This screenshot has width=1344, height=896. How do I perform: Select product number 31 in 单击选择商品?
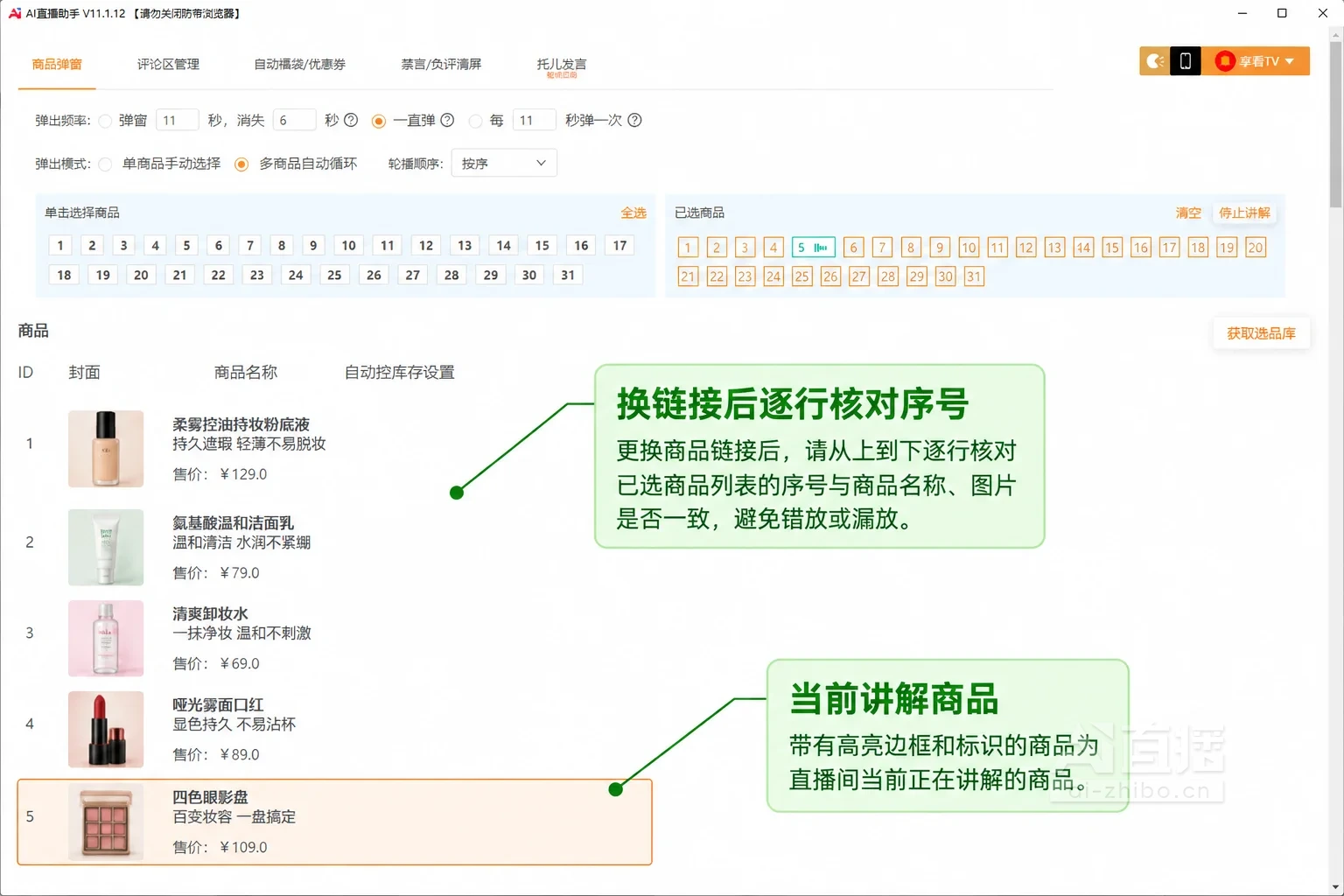coord(568,275)
